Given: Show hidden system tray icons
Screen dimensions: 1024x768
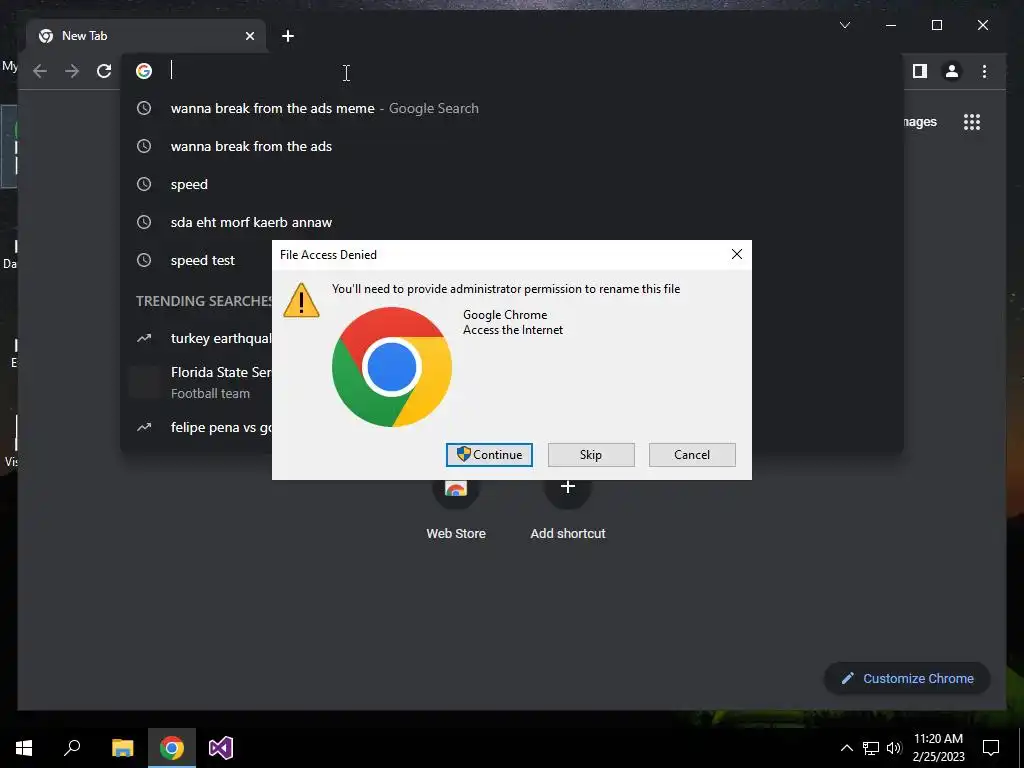Looking at the screenshot, I should [x=846, y=748].
